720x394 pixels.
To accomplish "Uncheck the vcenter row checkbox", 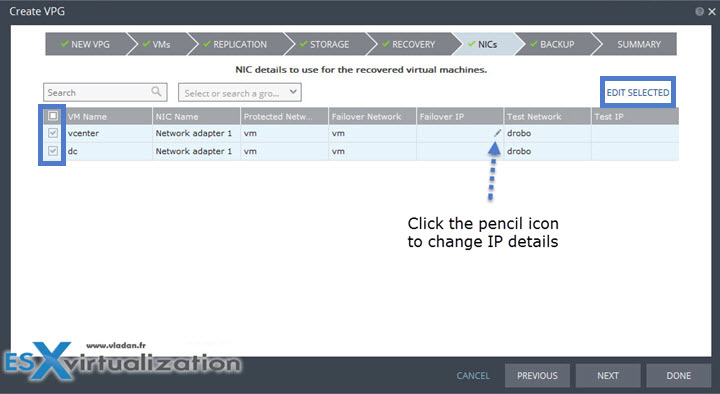I will click(53, 133).
